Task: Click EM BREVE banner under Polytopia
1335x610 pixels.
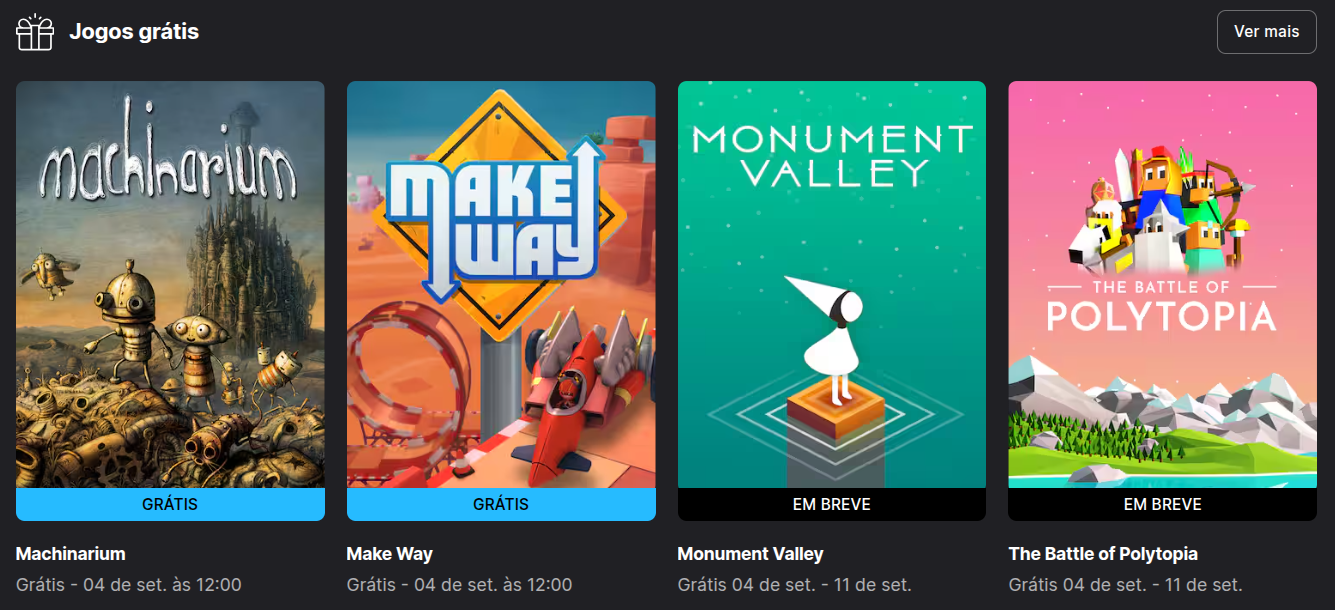Action: (x=1162, y=504)
